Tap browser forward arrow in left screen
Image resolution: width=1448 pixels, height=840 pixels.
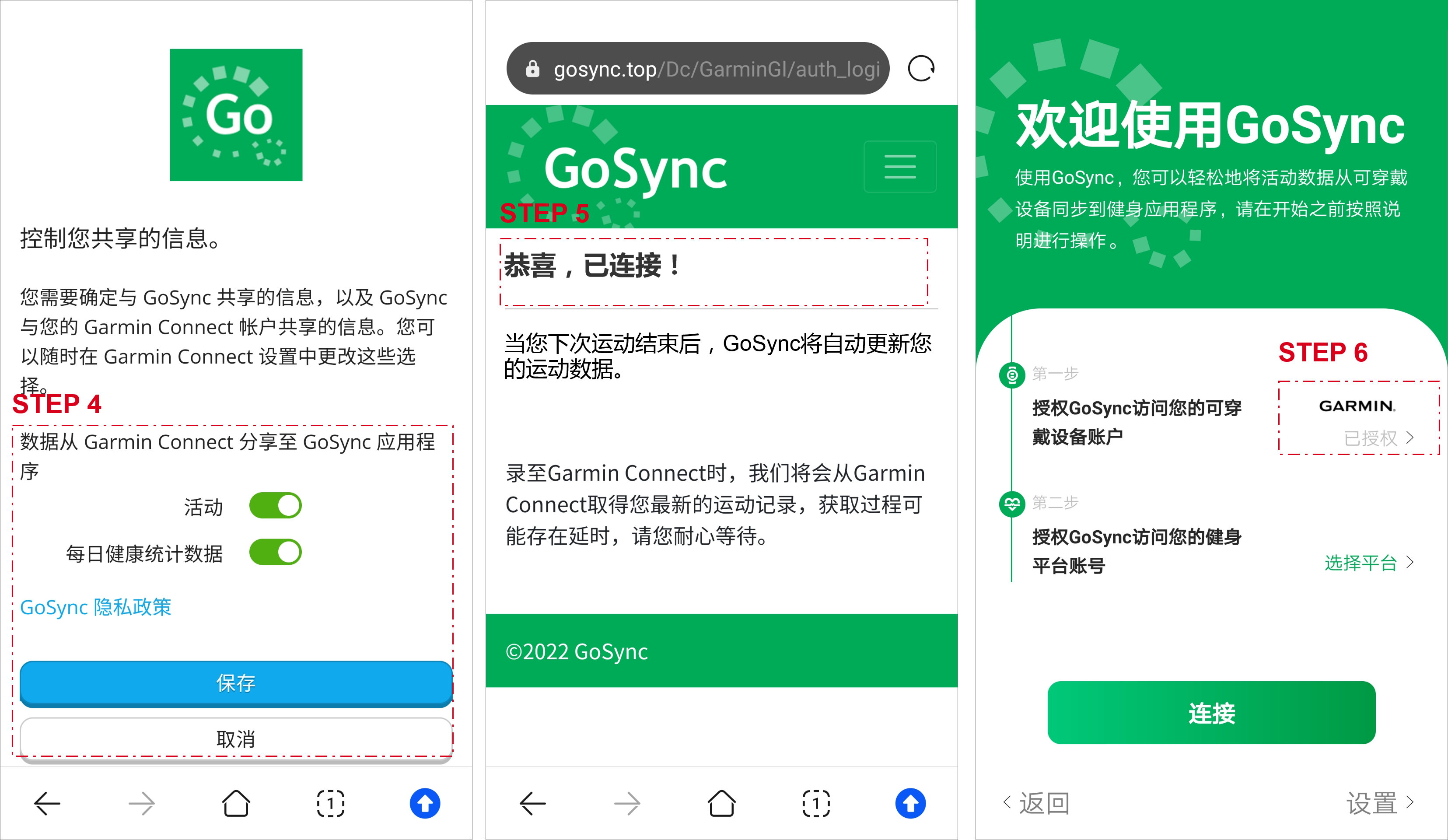coord(141,803)
